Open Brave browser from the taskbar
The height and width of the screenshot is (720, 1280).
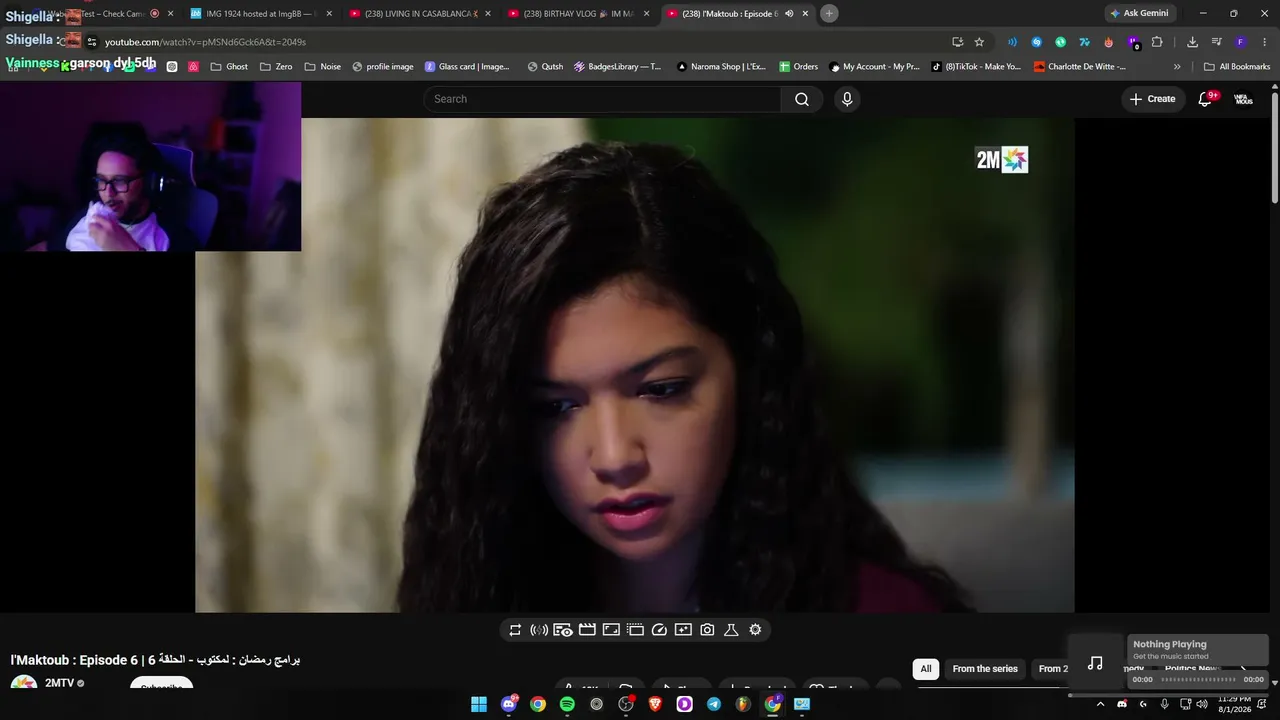click(x=655, y=704)
